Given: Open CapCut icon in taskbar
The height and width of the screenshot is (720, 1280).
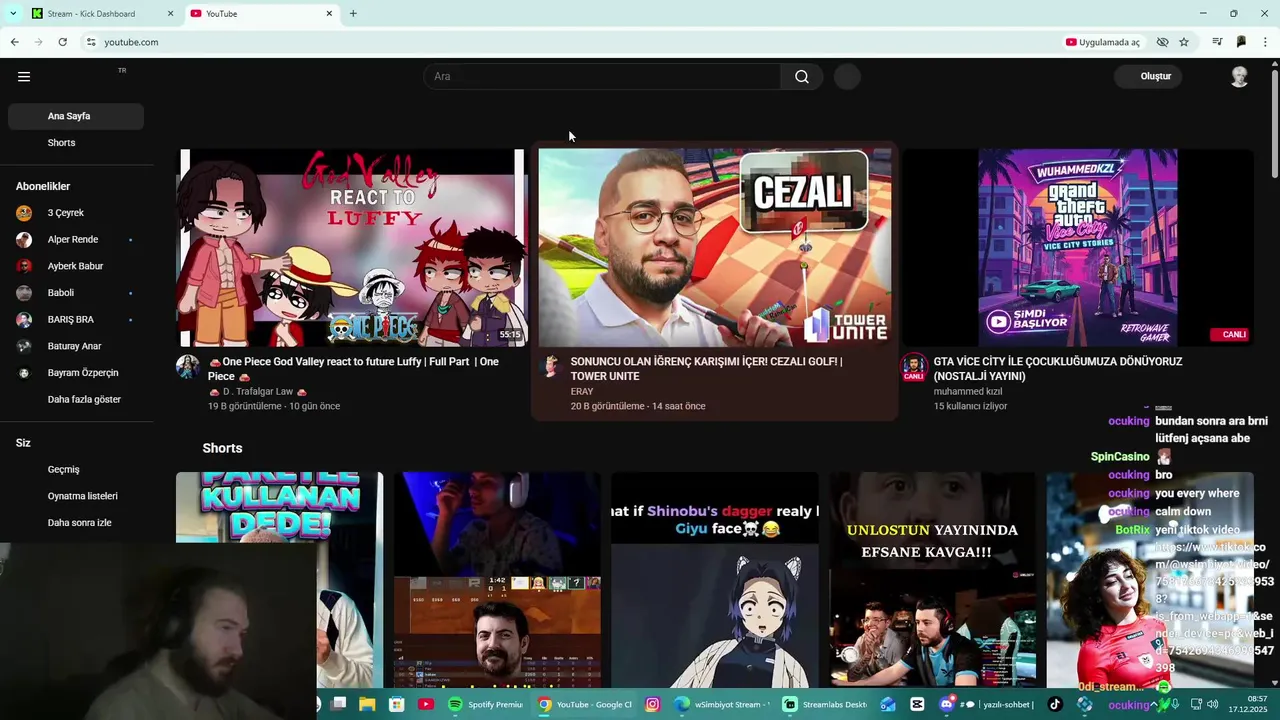Looking at the screenshot, I should [917, 704].
